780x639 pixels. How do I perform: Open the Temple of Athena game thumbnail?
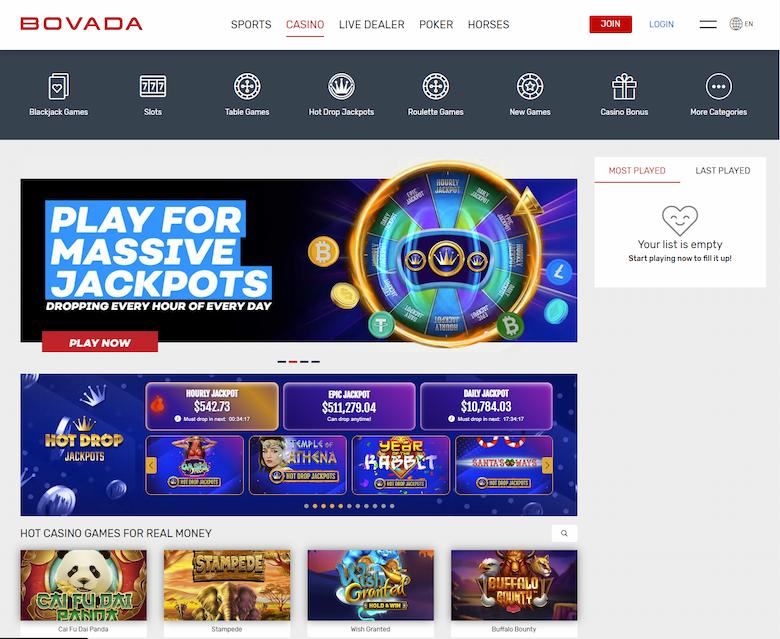[297, 465]
